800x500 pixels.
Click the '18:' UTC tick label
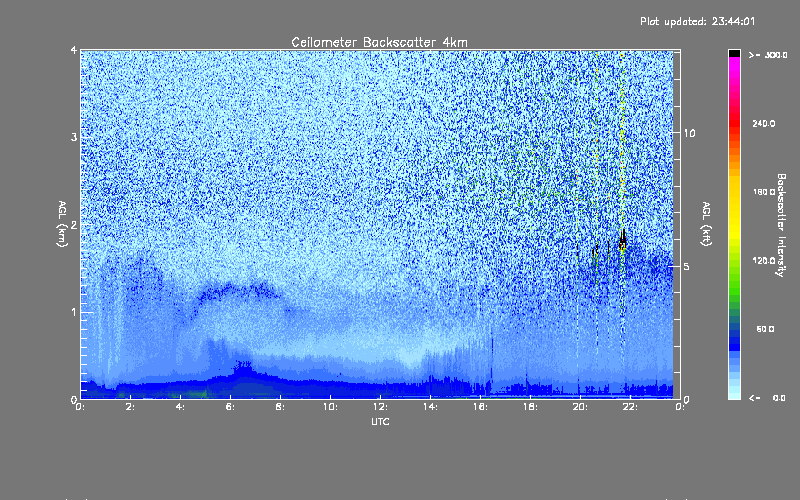click(x=530, y=407)
